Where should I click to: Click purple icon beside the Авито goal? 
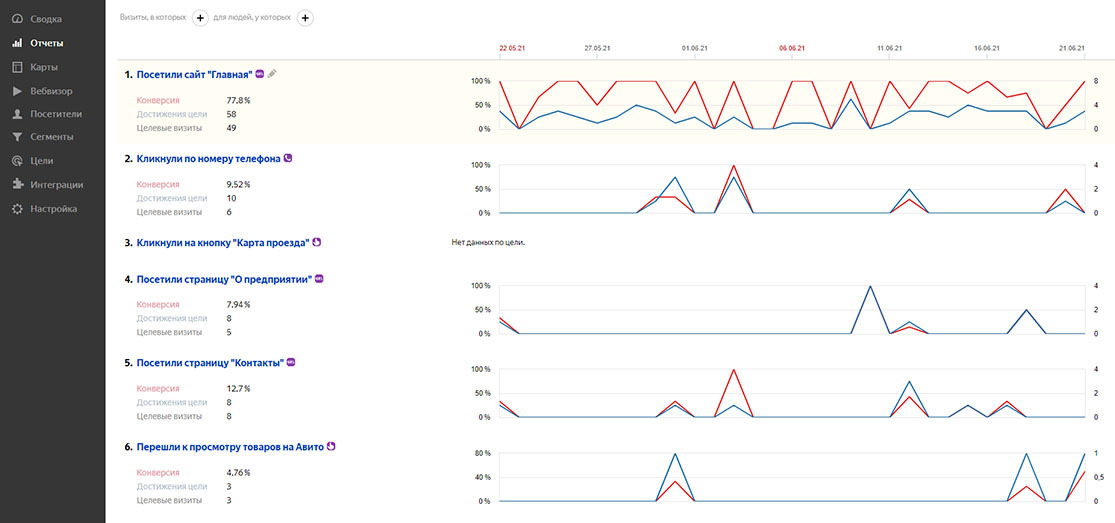pyautogui.click(x=331, y=447)
